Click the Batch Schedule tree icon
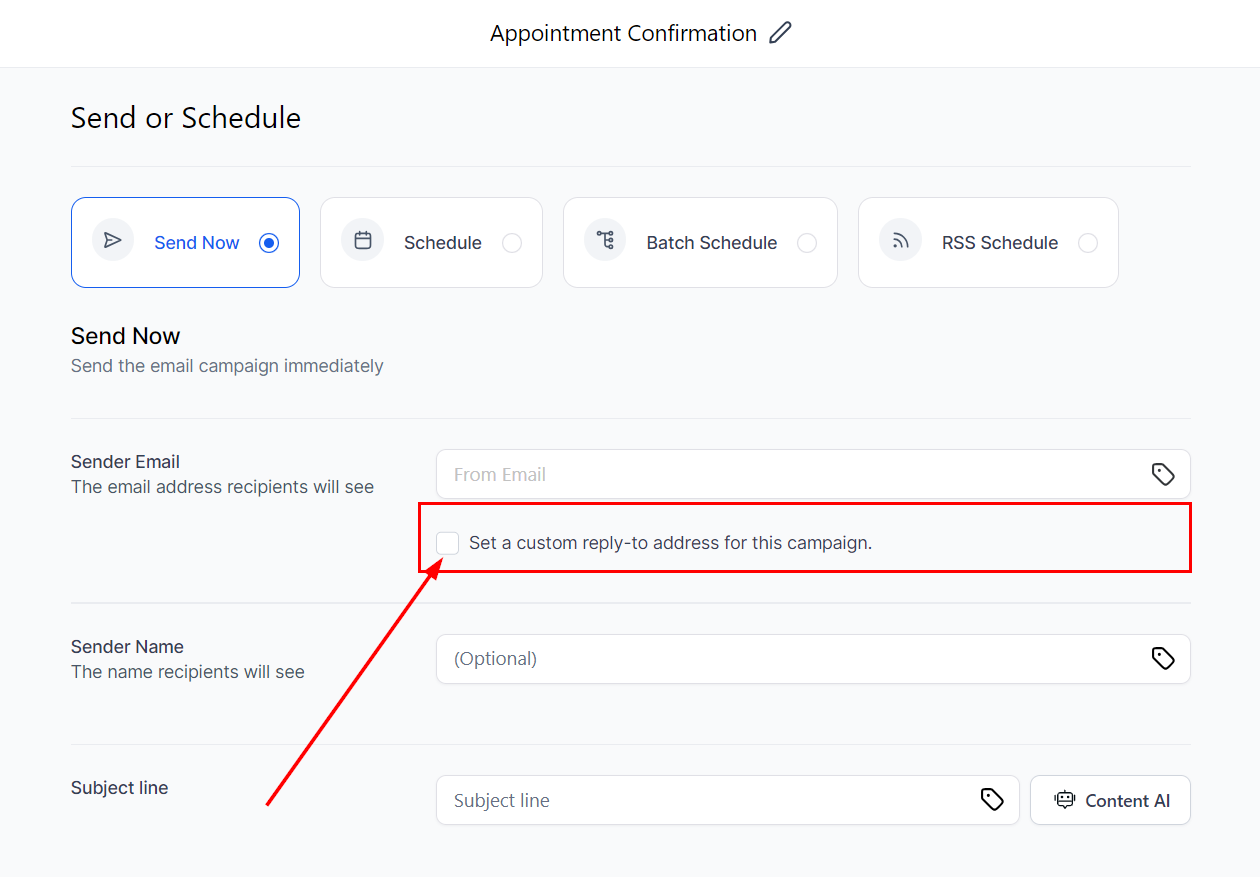The height and width of the screenshot is (877, 1260). point(605,241)
